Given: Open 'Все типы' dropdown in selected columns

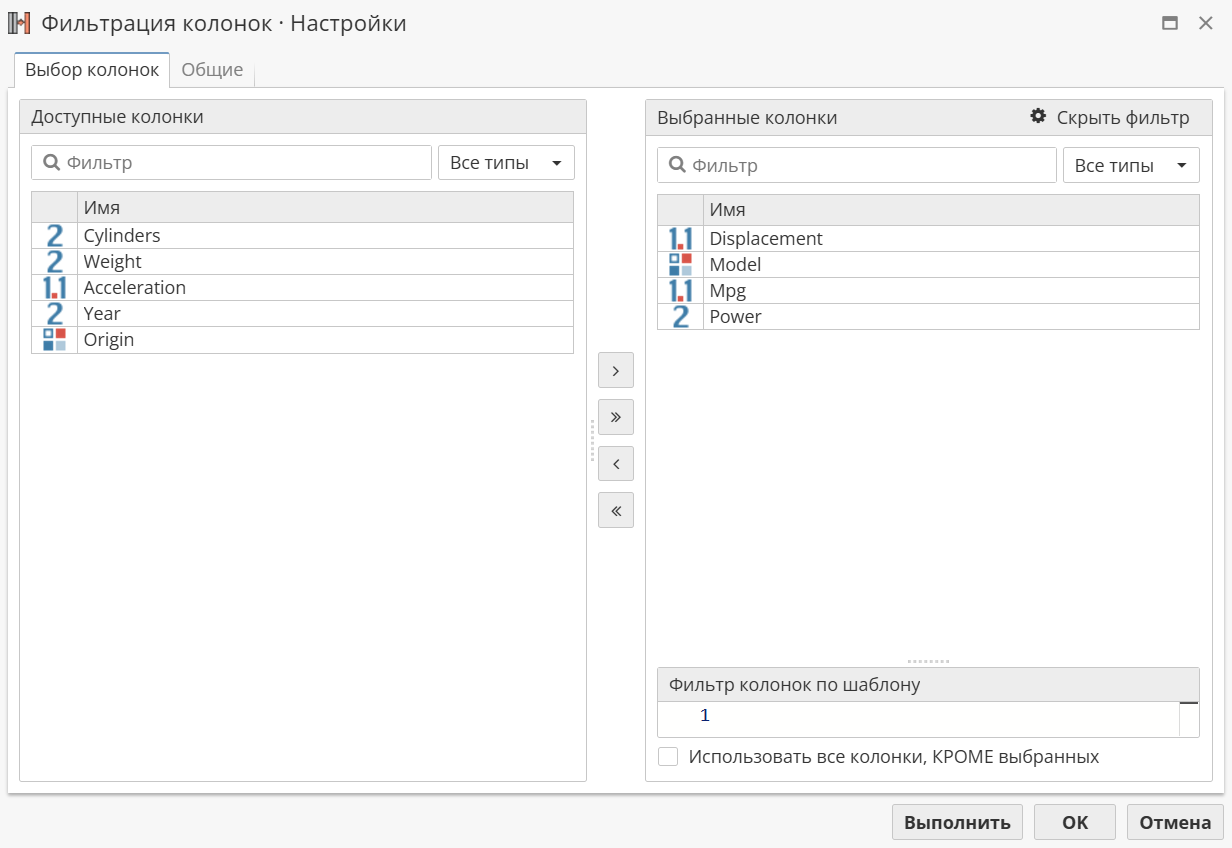Looking at the screenshot, I should coord(1130,166).
